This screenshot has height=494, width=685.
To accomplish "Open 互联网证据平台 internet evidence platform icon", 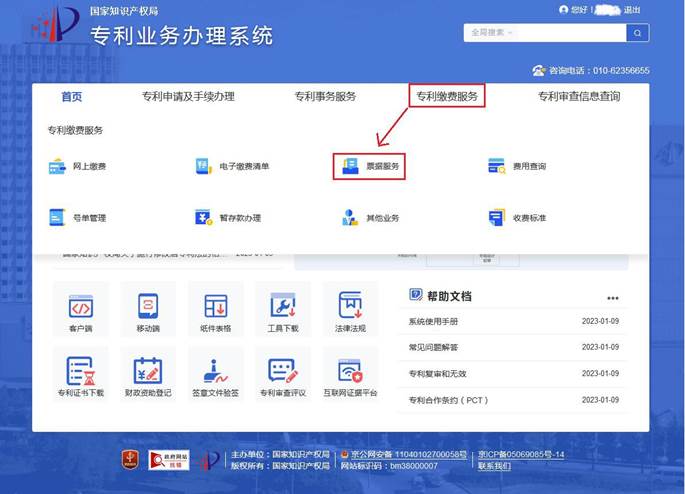I will 350,371.
